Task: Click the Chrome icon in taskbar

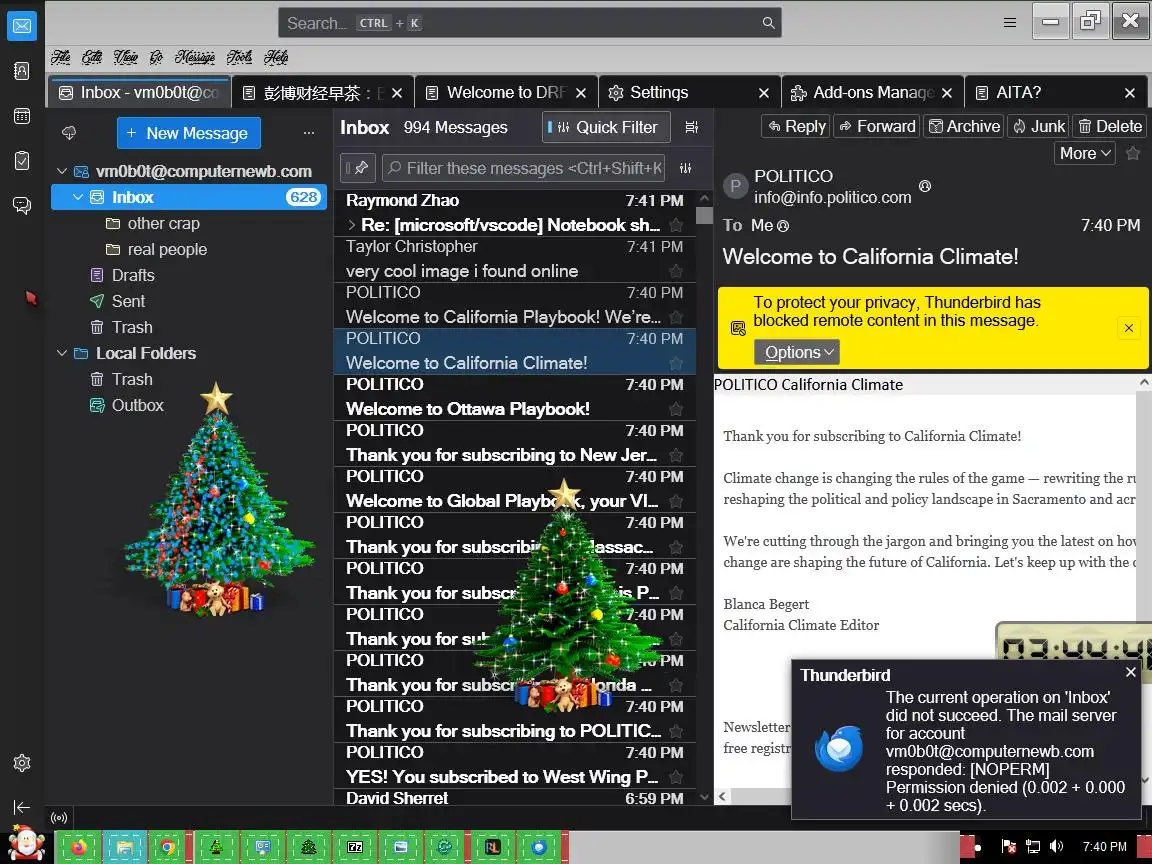Action: [168, 847]
